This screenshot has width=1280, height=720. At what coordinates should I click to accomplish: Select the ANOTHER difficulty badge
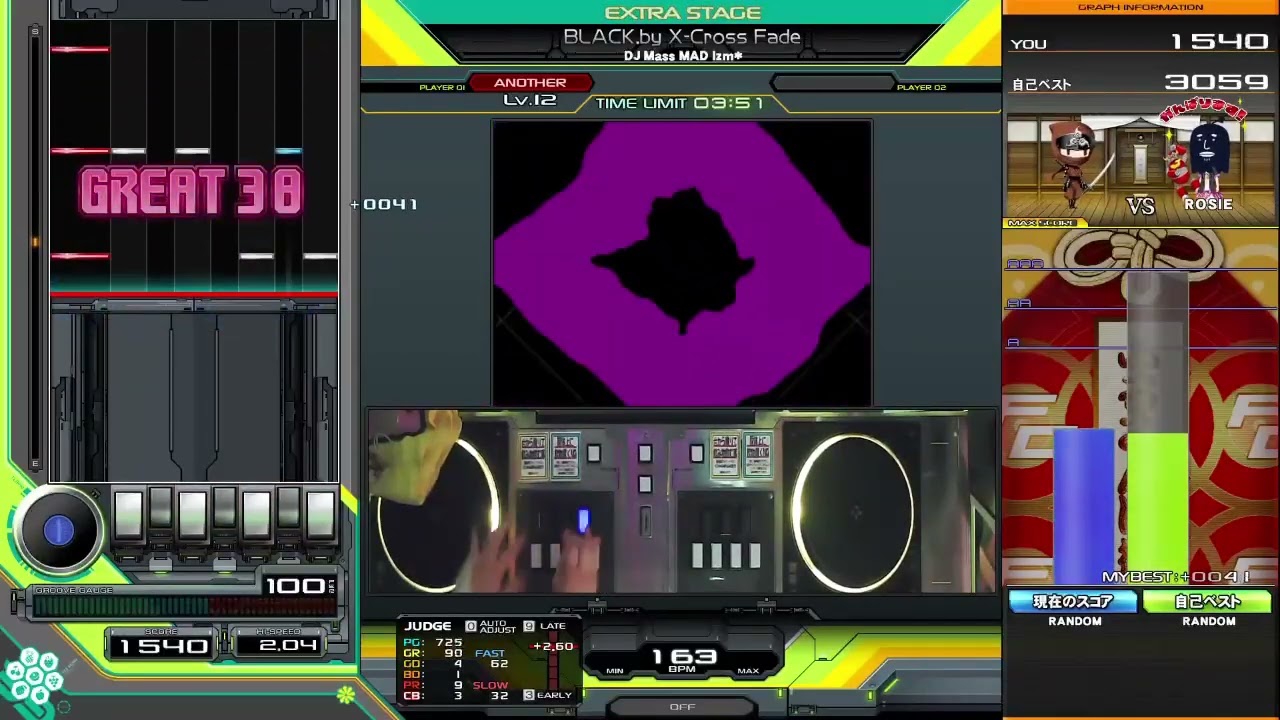click(x=530, y=83)
